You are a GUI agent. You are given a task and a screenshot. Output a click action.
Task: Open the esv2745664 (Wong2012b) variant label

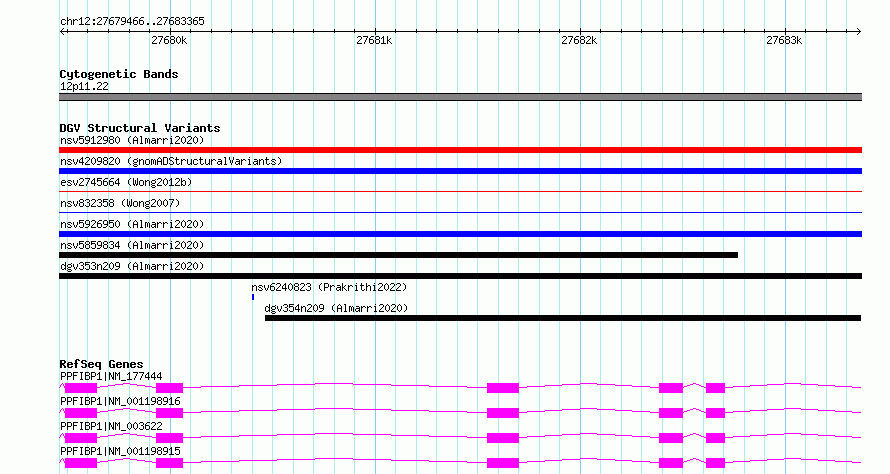coord(126,182)
